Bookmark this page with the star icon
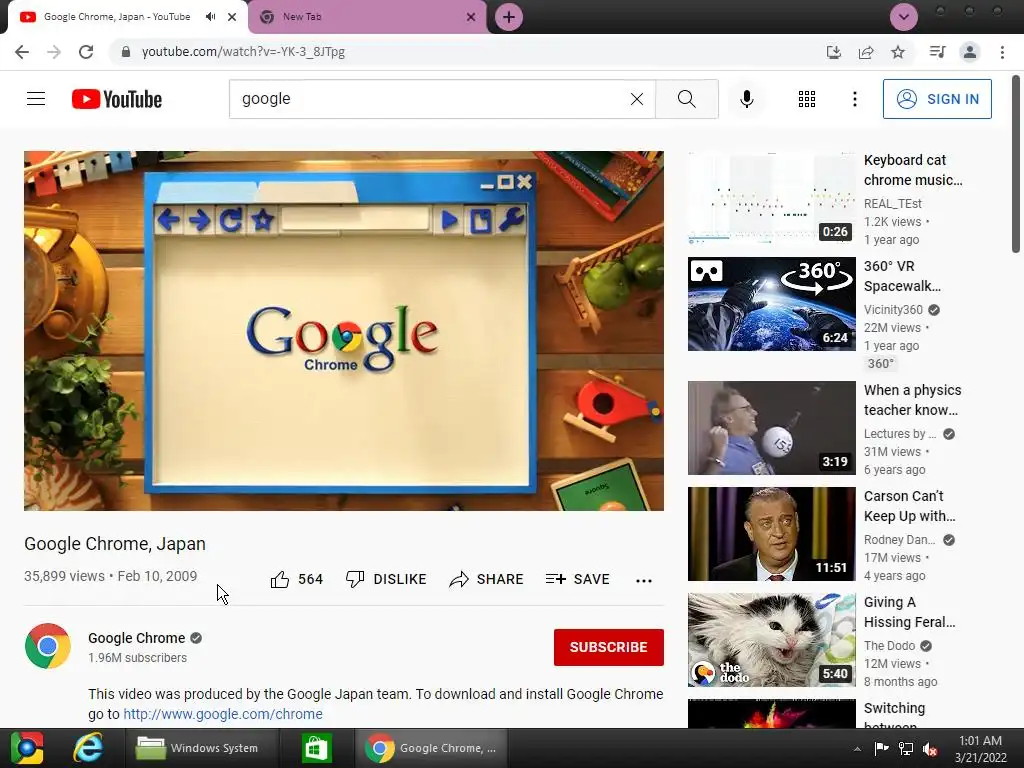 point(898,52)
